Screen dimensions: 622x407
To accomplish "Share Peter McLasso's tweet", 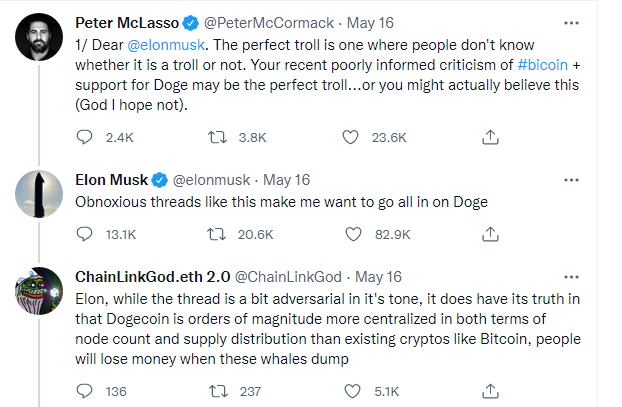I will click(490, 137).
